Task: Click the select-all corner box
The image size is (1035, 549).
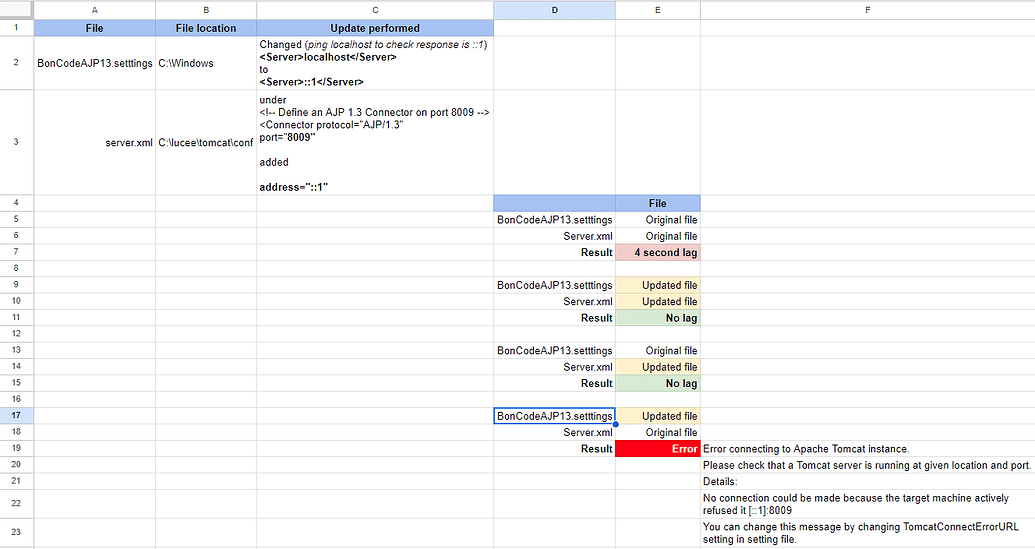Action: (17, 10)
